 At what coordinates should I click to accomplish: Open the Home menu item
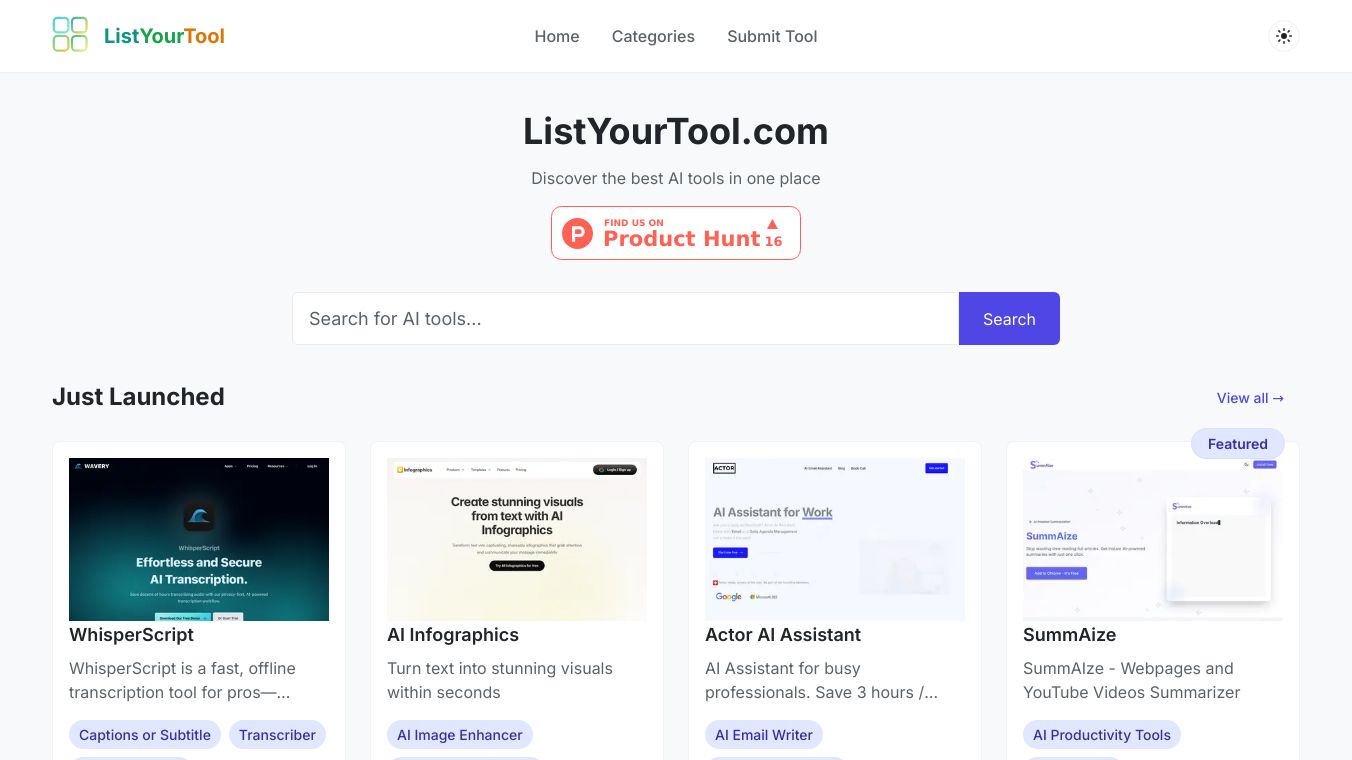click(x=557, y=36)
